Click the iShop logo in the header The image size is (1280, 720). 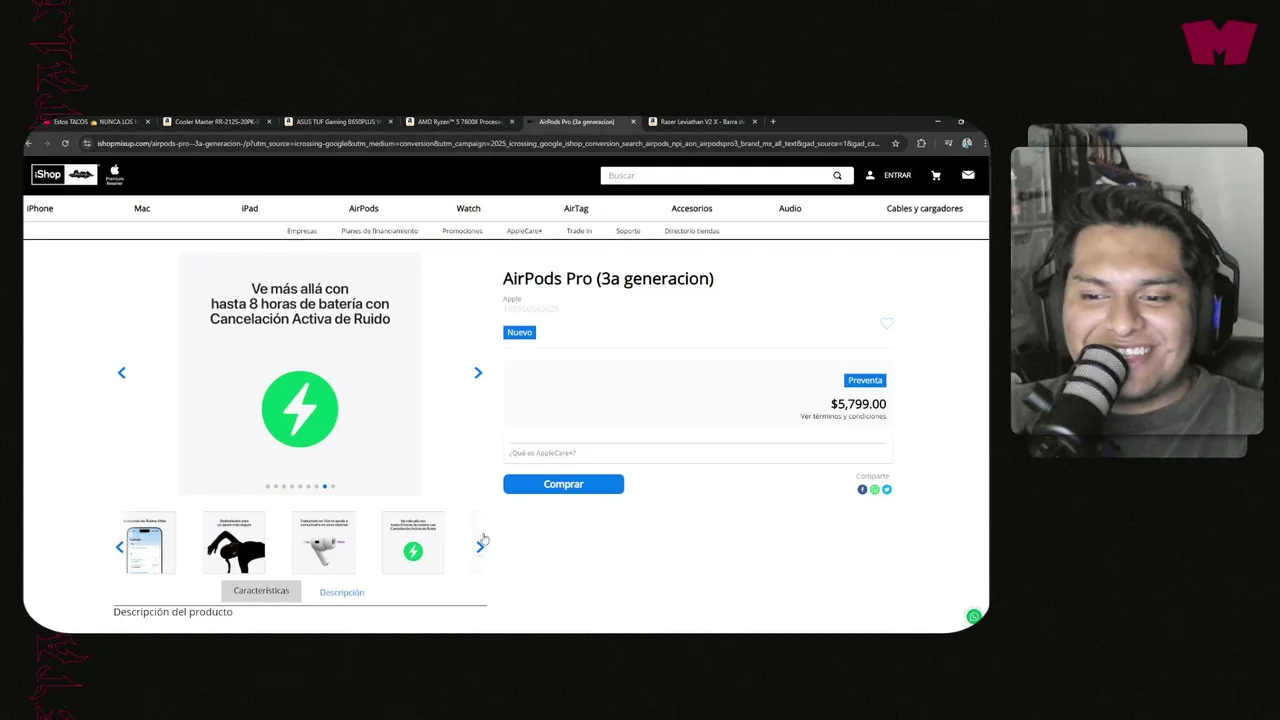64,175
